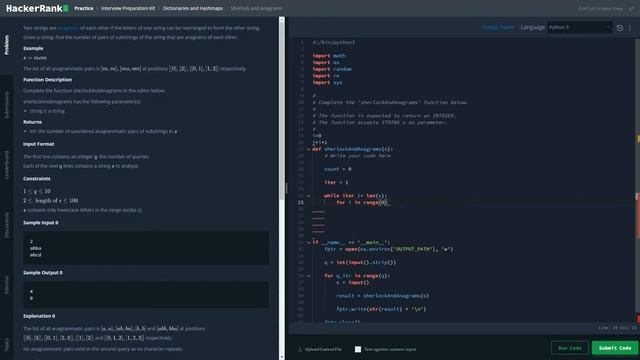
Task: Switch to the Leaderboard side tab
Action: pyautogui.click(x=7, y=164)
